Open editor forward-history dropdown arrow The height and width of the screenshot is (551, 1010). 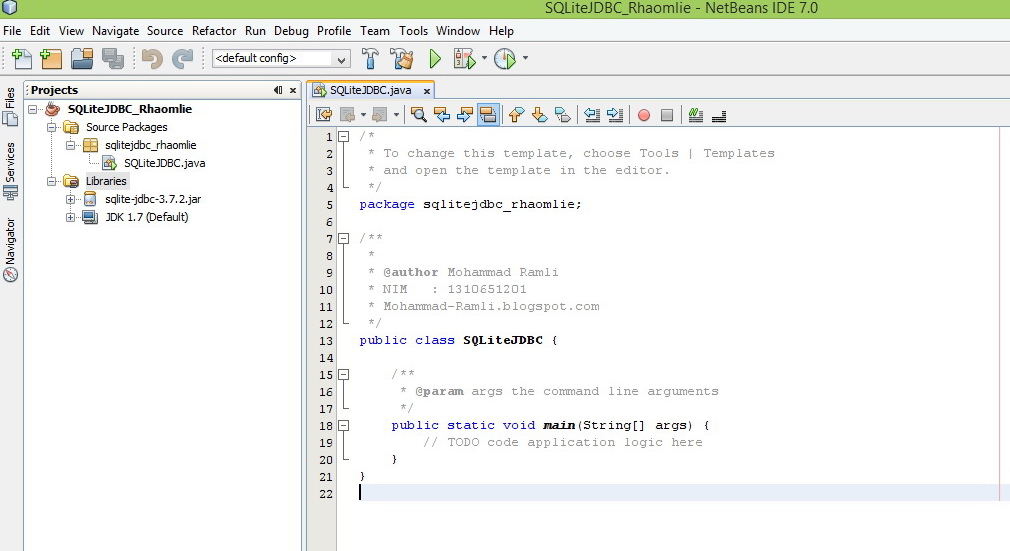396,115
